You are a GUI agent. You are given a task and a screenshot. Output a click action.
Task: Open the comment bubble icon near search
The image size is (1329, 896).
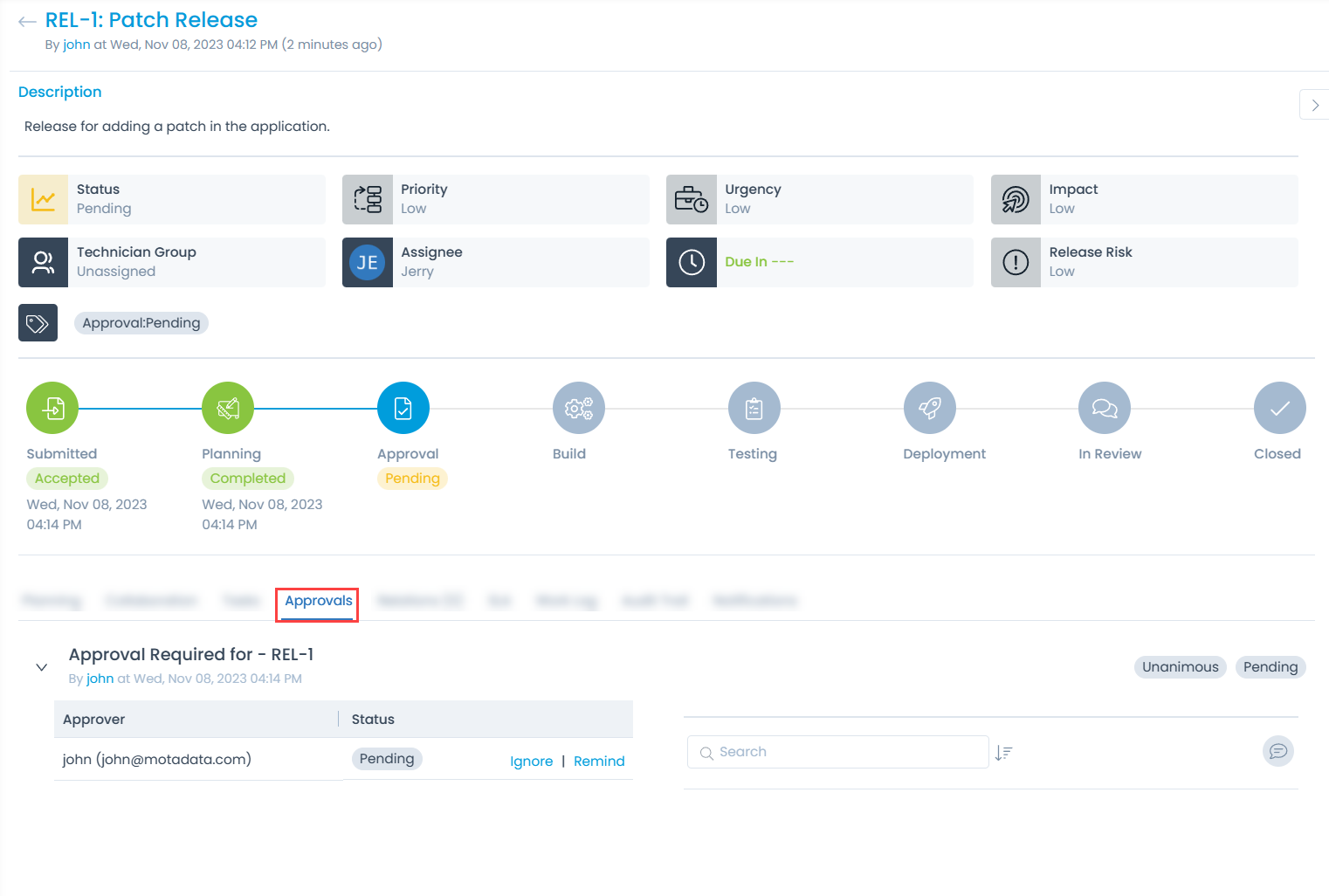[x=1277, y=751]
